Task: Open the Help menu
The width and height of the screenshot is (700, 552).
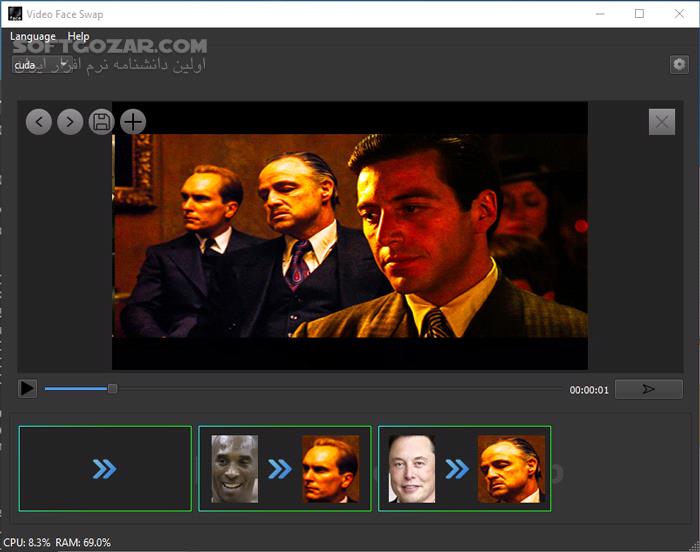Action: point(79,36)
